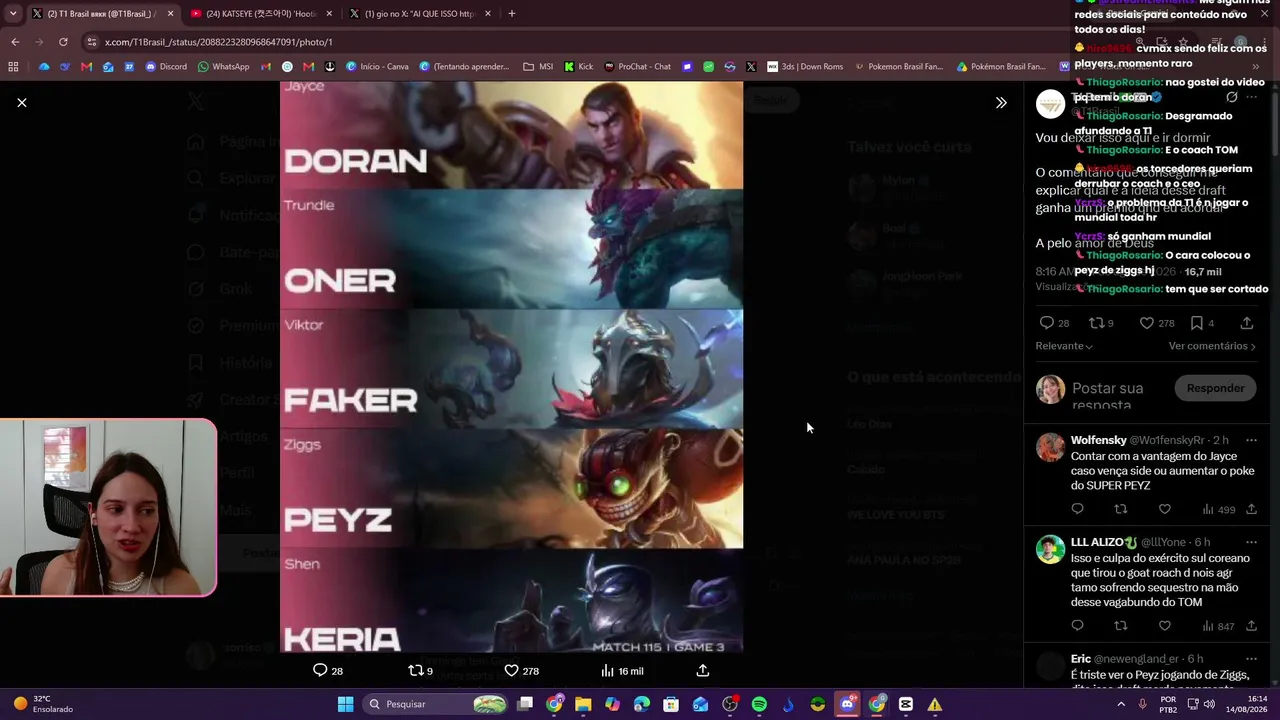1280x720 pixels.
Task: Open LLL ALIZO's profile name
Action: point(1104,542)
